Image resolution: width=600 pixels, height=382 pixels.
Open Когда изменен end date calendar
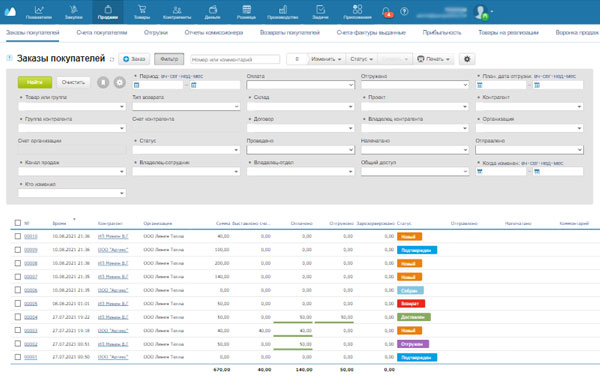click(537, 171)
